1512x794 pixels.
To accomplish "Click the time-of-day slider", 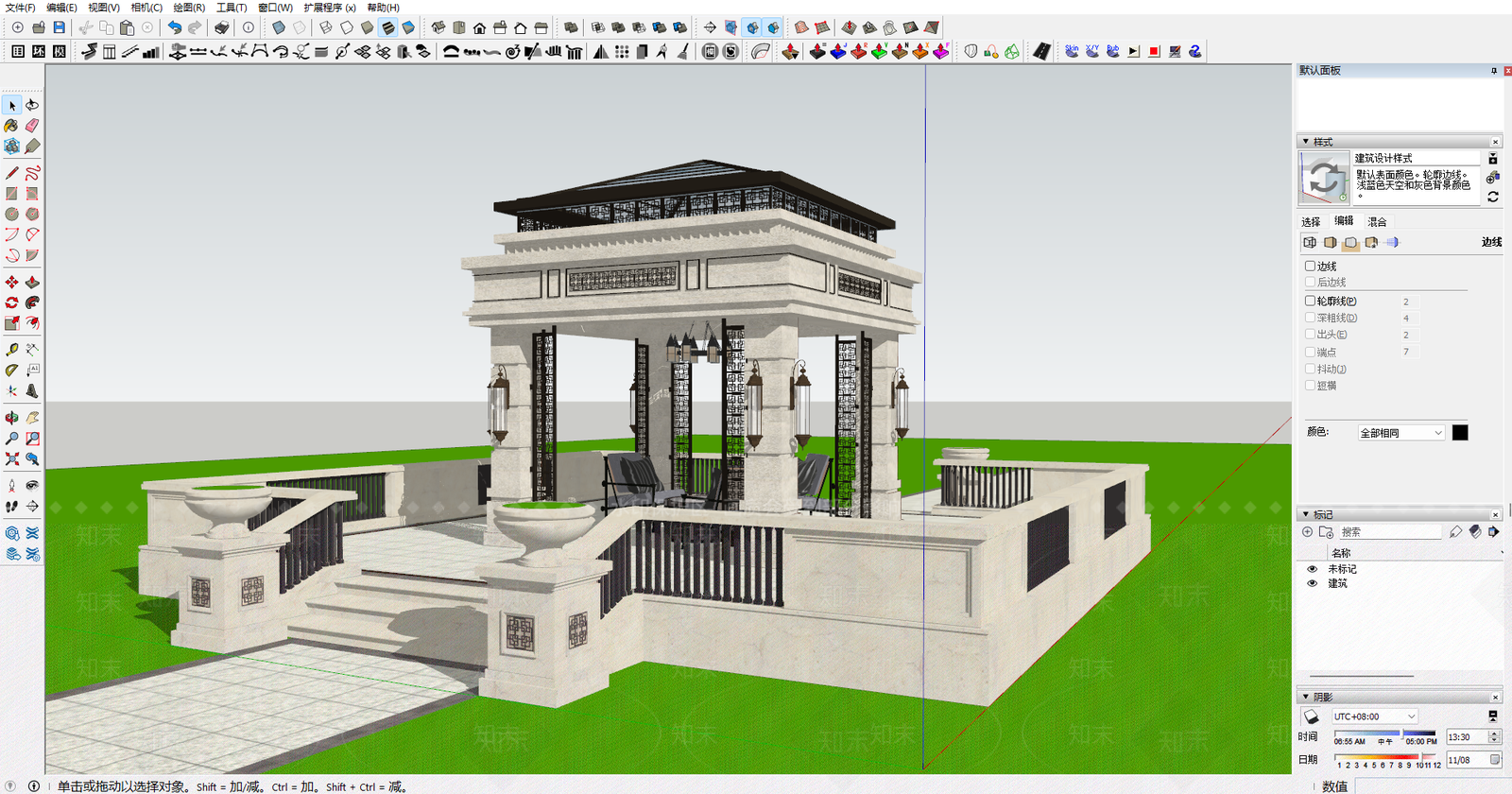I will 1384,733.
